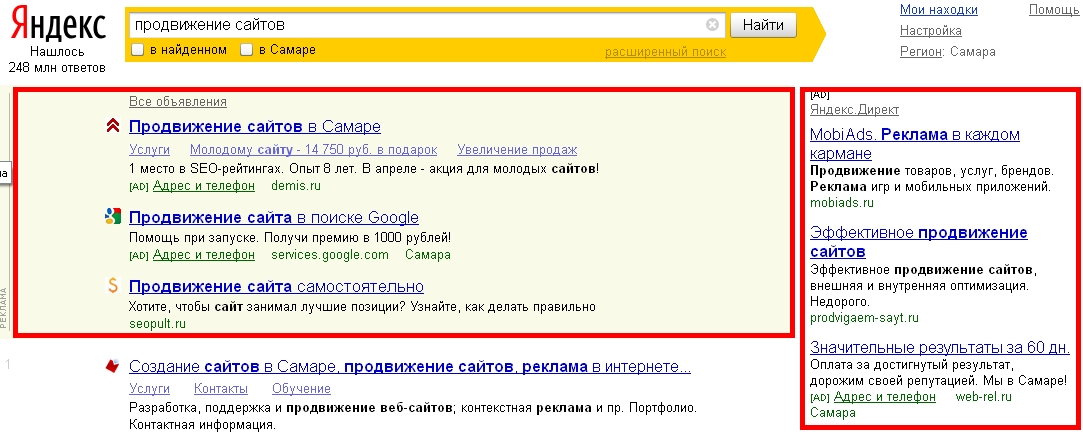
Task: Open 'расширенный поиск' advanced search link
Action: click(x=665, y=52)
